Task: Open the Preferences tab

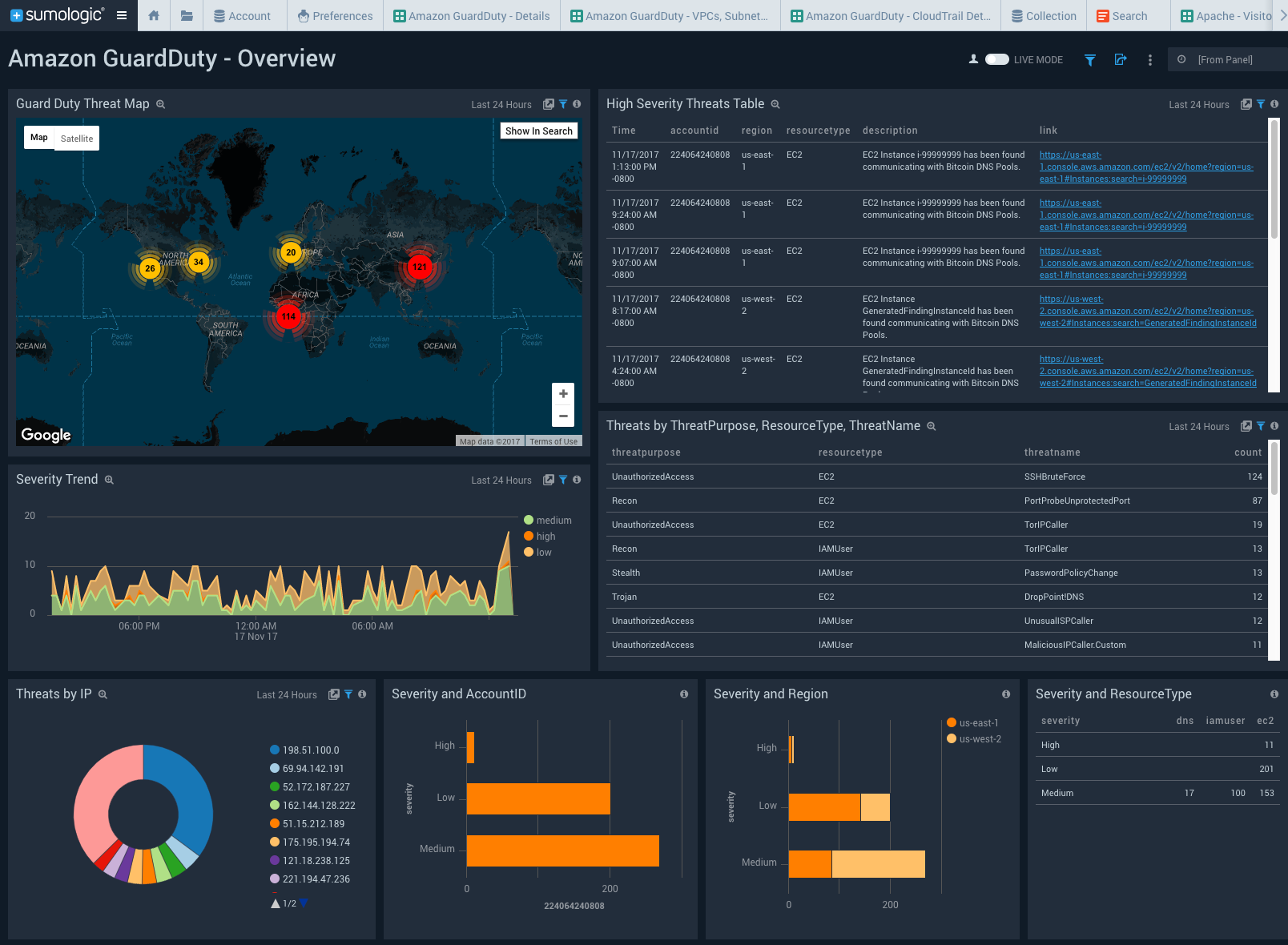Action: pyautogui.click(x=335, y=16)
